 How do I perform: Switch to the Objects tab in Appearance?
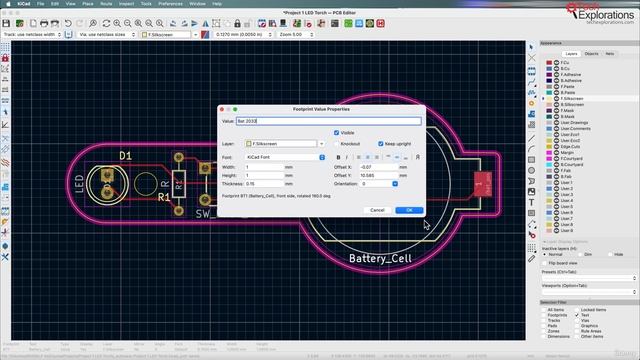click(x=591, y=54)
